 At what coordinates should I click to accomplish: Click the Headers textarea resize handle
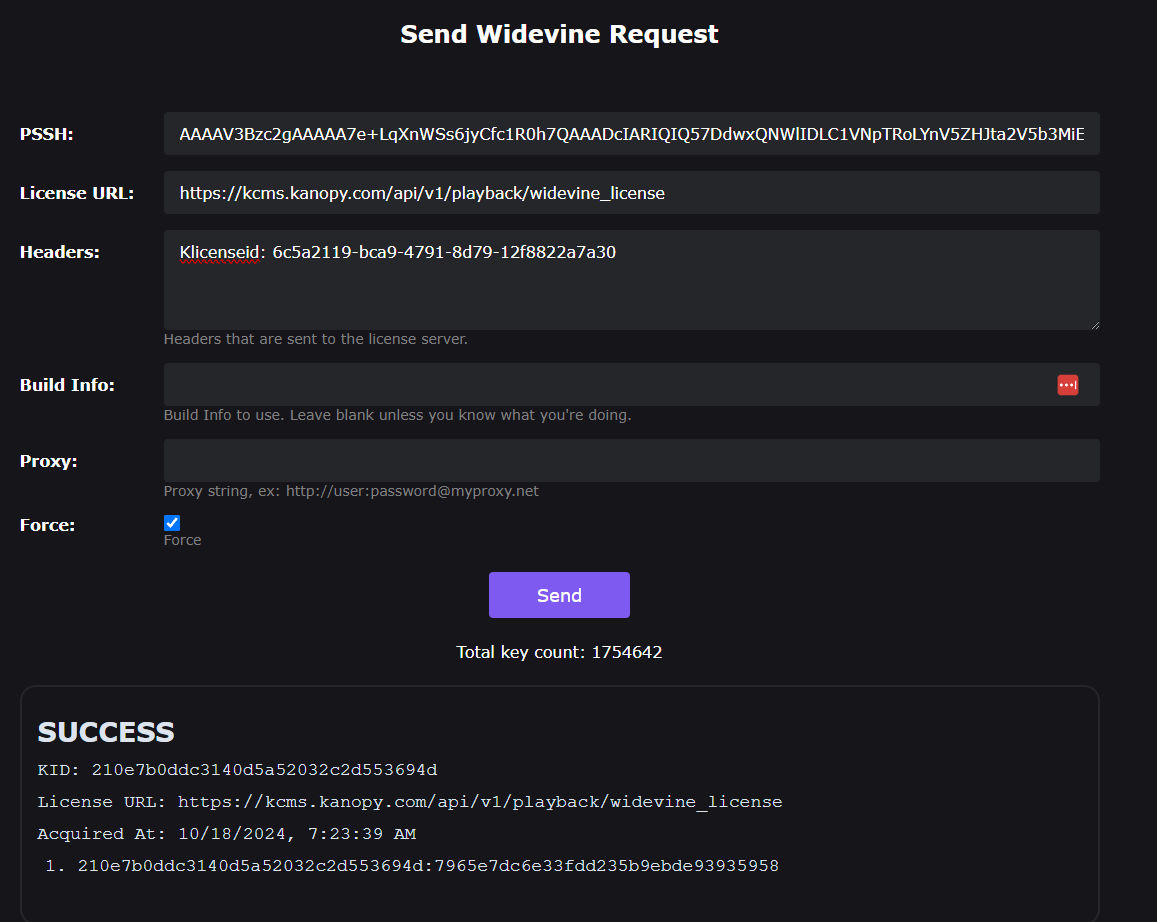coord(1094,324)
